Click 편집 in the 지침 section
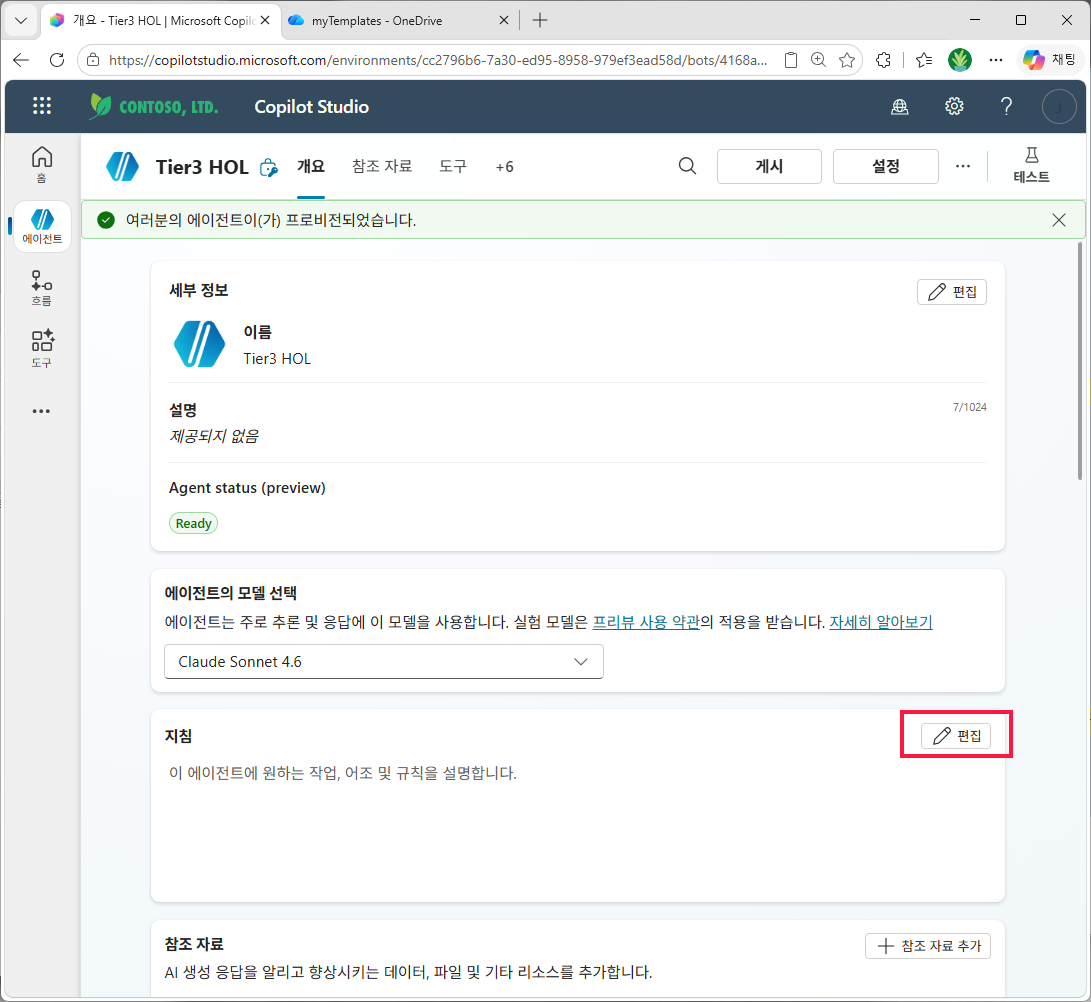This screenshot has height=1002, width=1091. coord(955,736)
